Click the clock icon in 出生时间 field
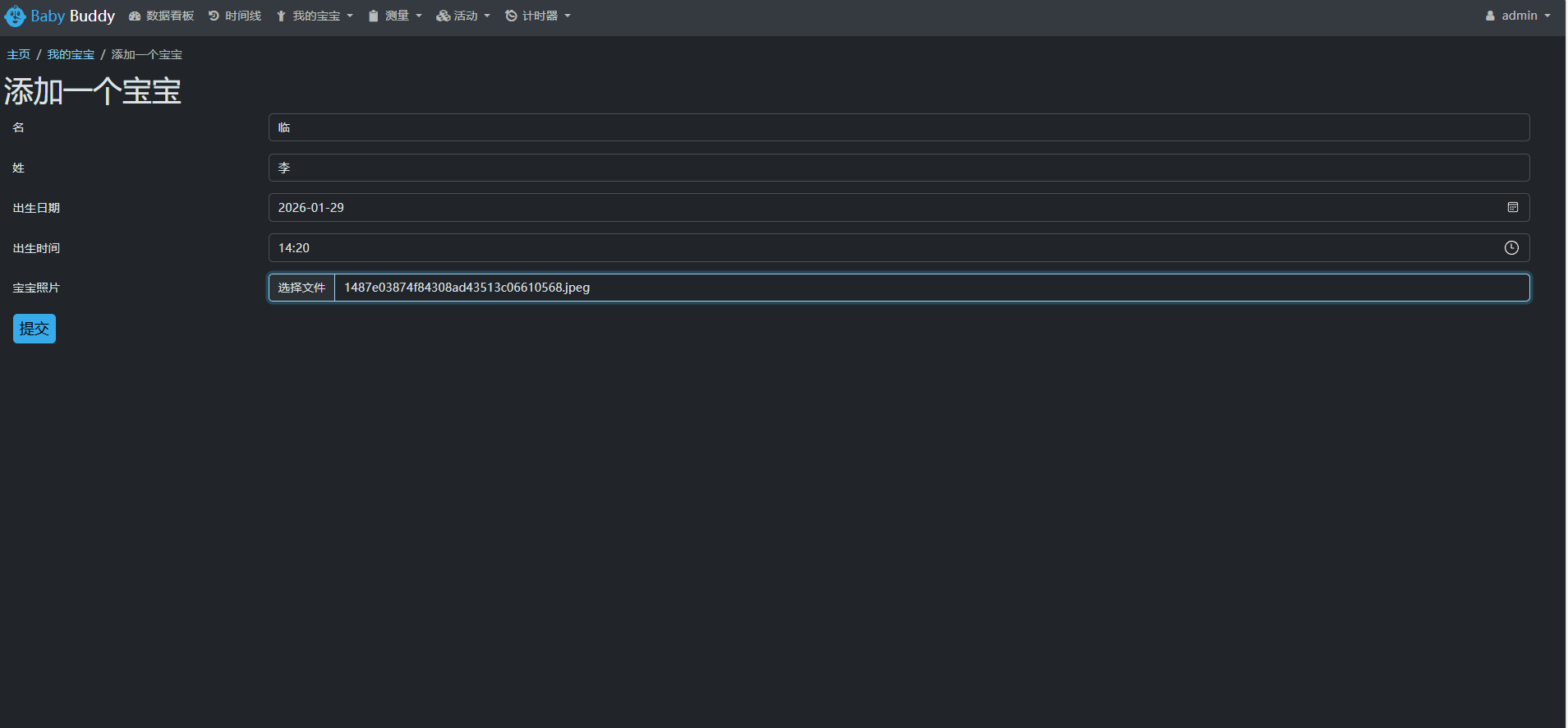 (x=1511, y=248)
